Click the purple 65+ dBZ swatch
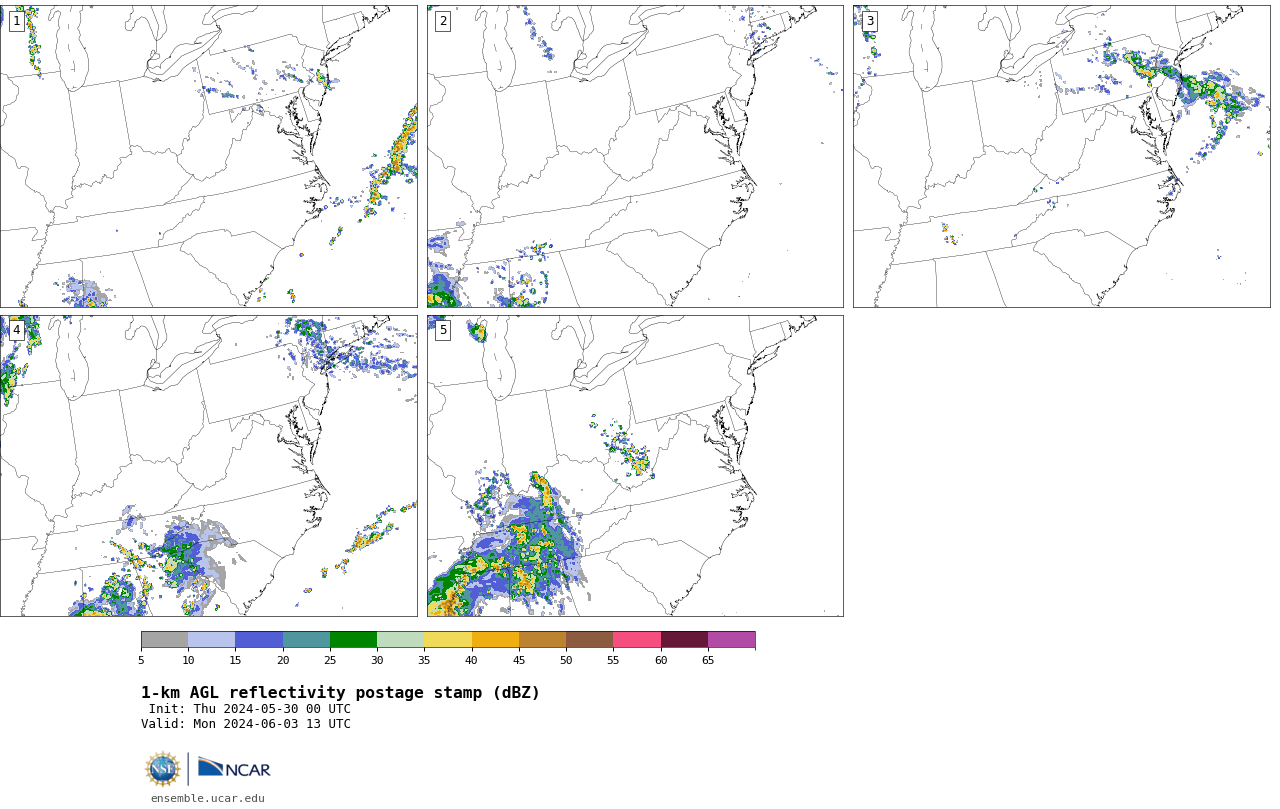The width and height of the screenshot is (1280, 809). point(731,640)
